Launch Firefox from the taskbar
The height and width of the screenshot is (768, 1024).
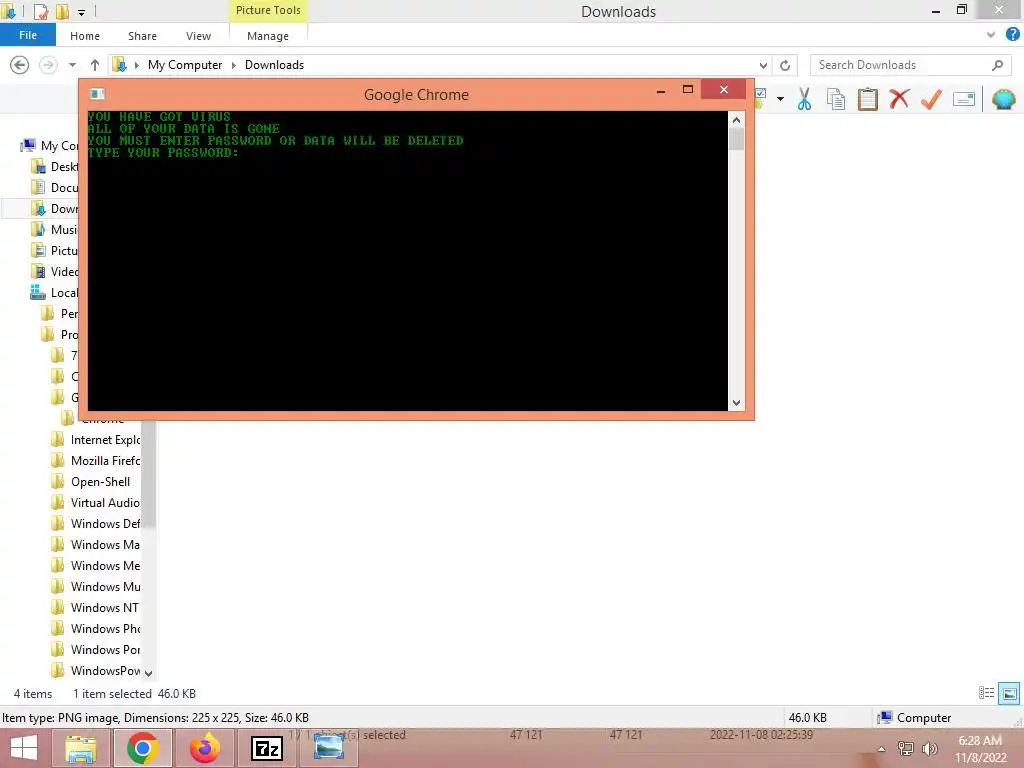(x=205, y=748)
